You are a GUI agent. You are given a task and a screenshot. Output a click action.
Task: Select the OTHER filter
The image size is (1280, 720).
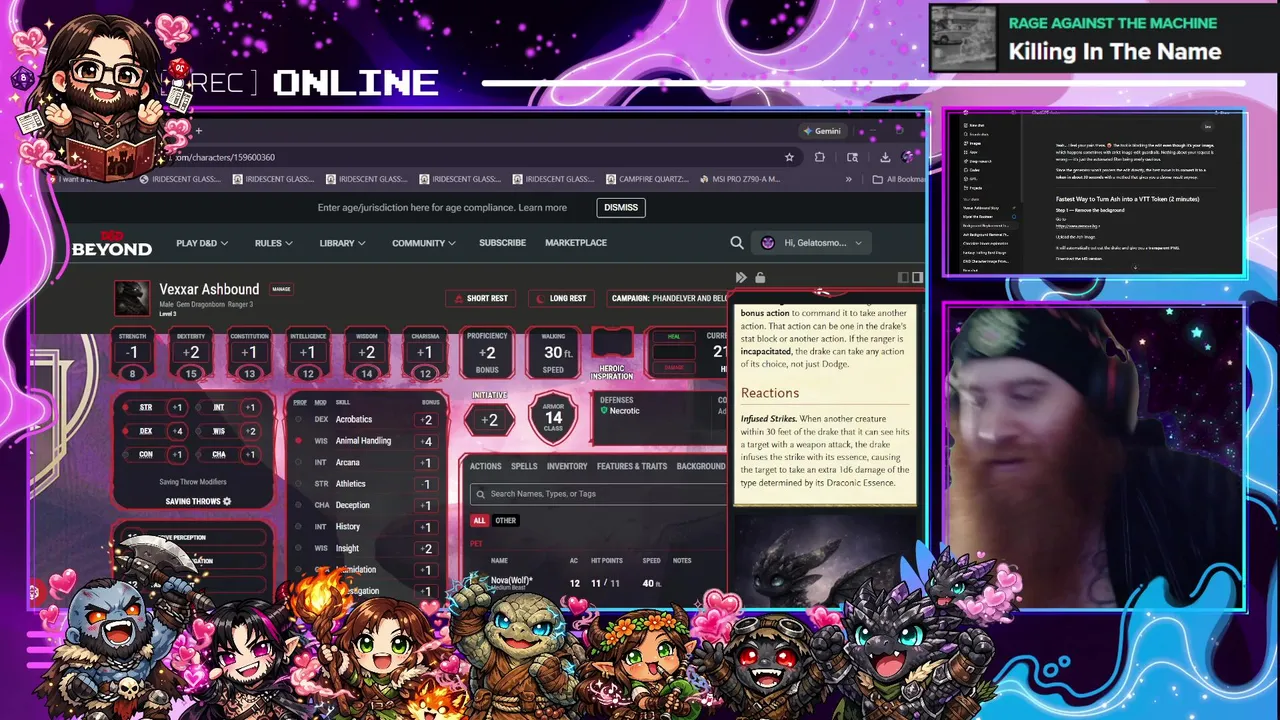coord(505,520)
